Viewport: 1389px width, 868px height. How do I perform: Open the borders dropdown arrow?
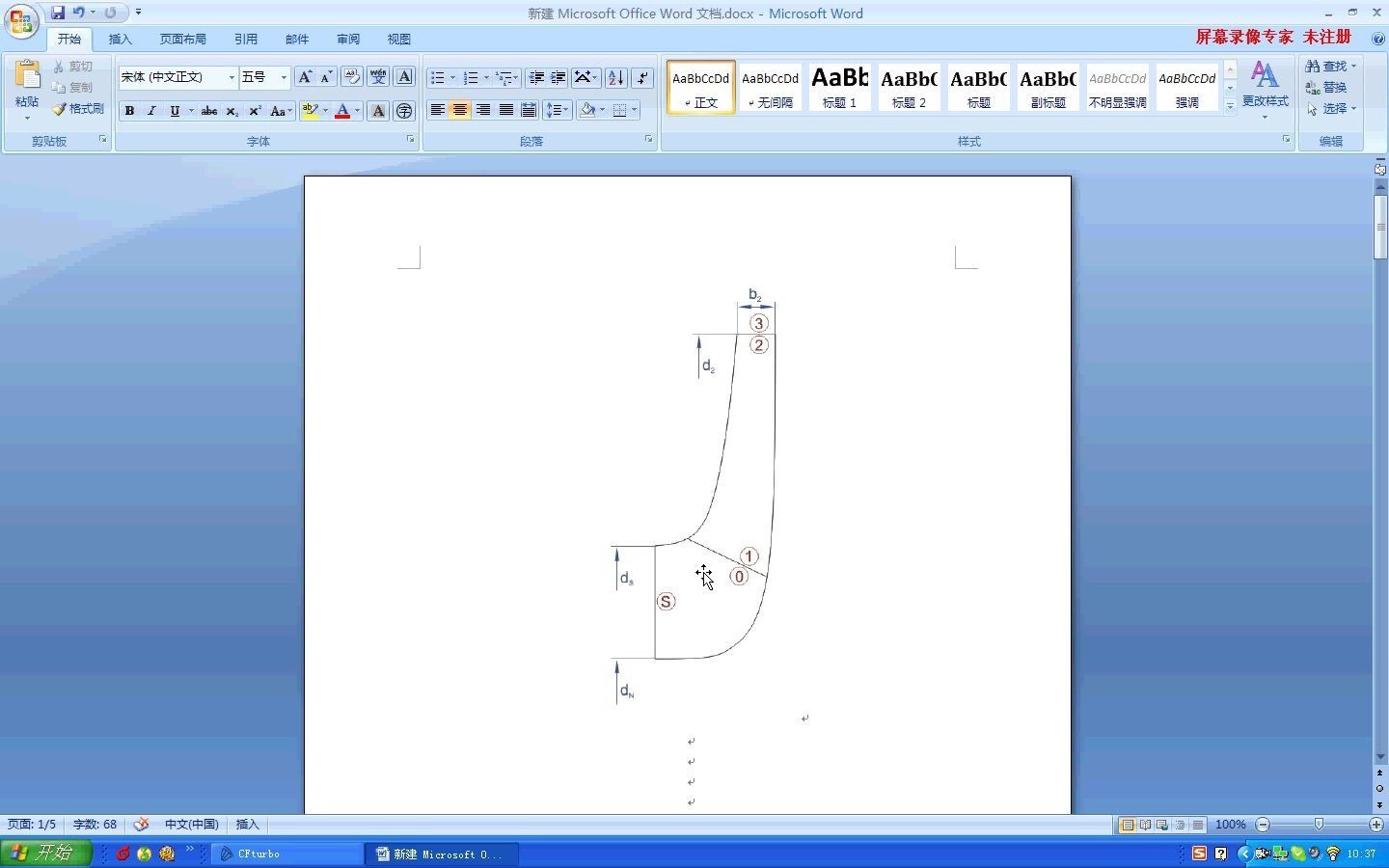coord(634,110)
